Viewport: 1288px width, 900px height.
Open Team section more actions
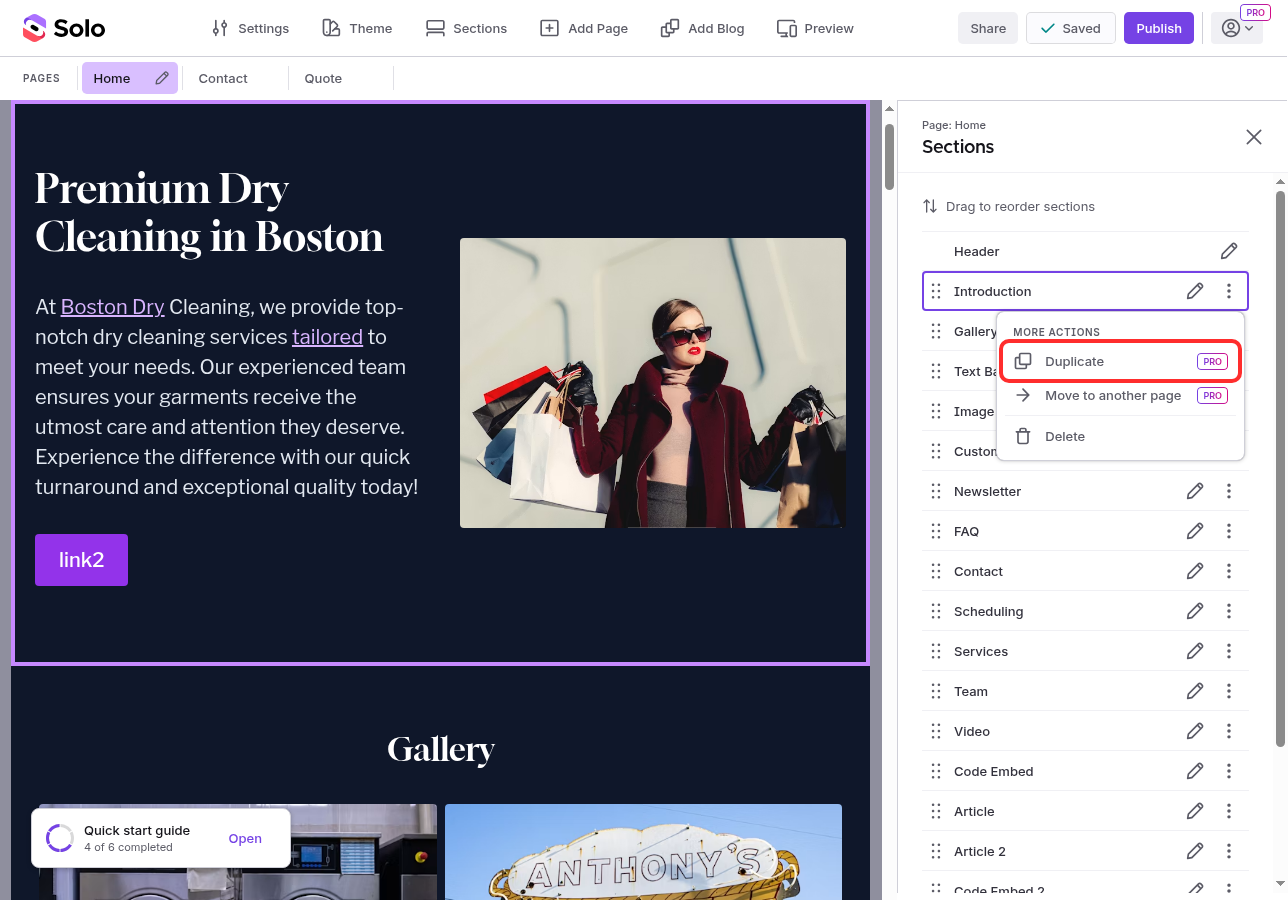pos(1229,691)
